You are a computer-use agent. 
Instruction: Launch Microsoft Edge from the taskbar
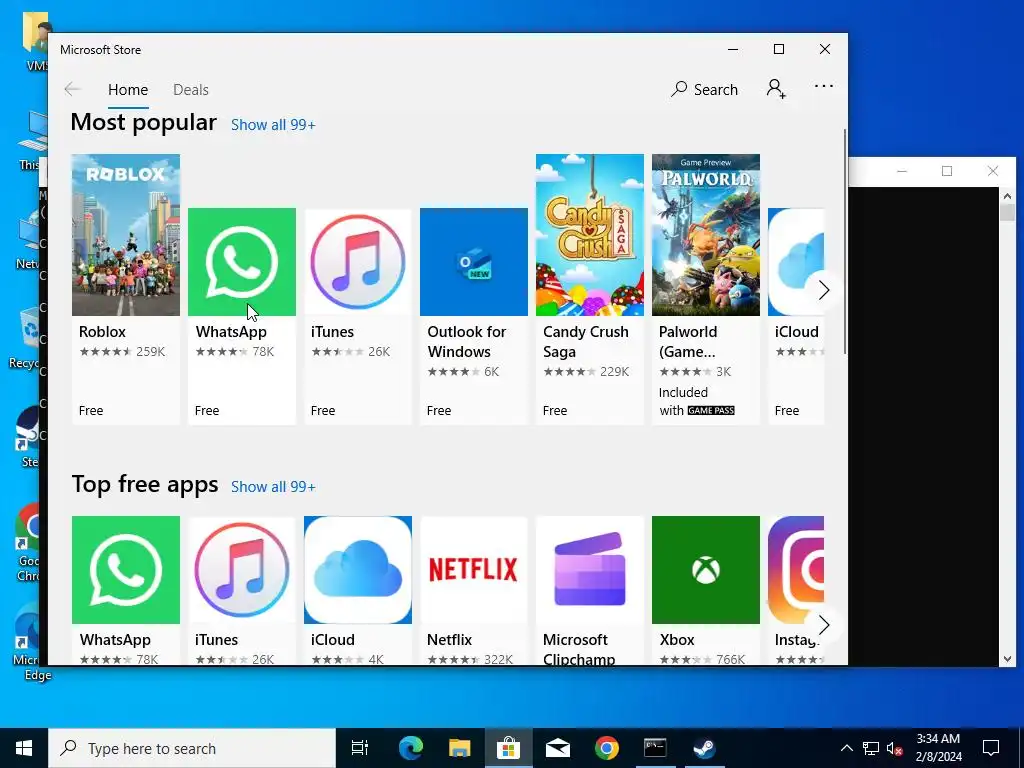(411, 748)
